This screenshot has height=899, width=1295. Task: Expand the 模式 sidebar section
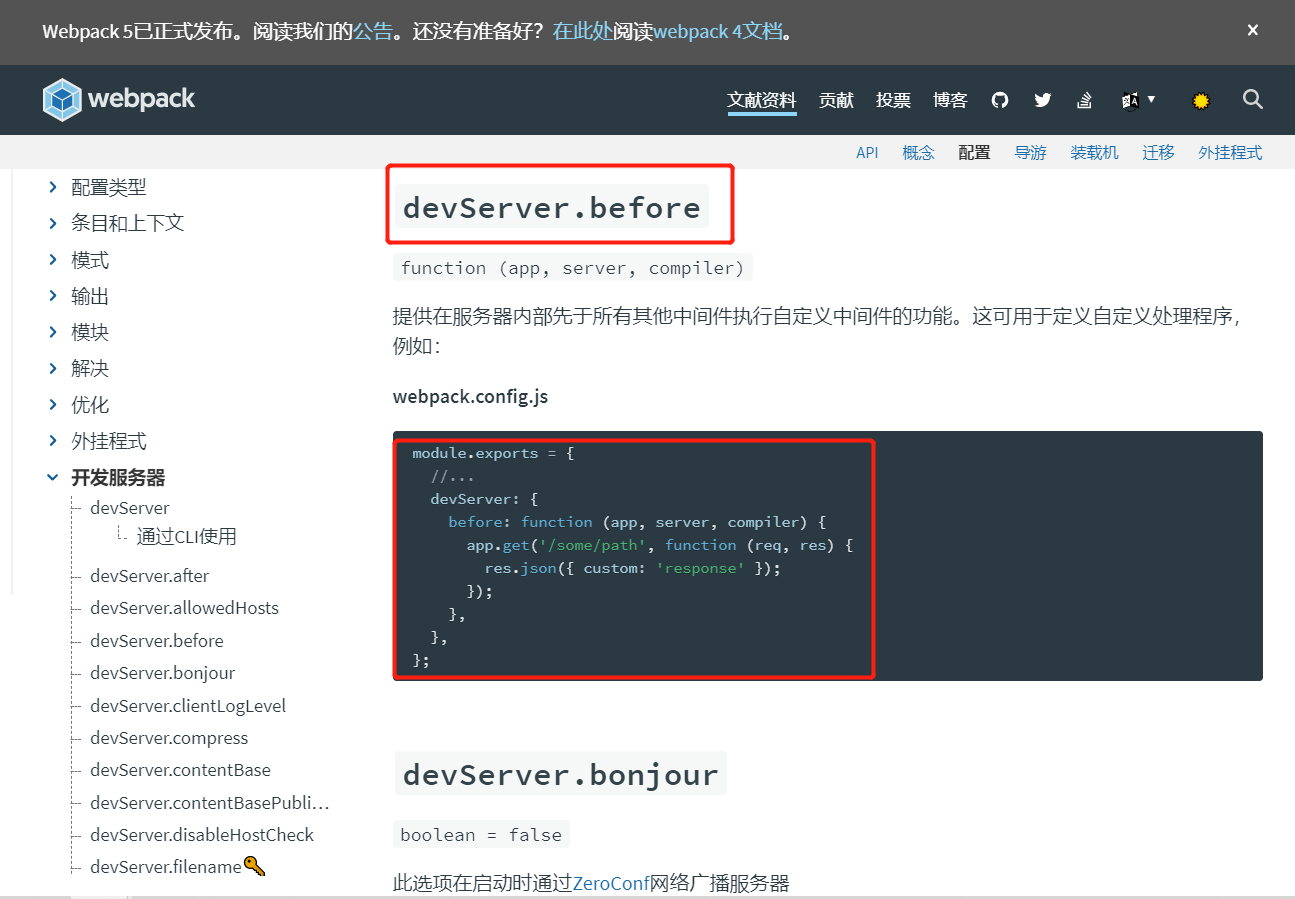pyautogui.click(x=53, y=260)
